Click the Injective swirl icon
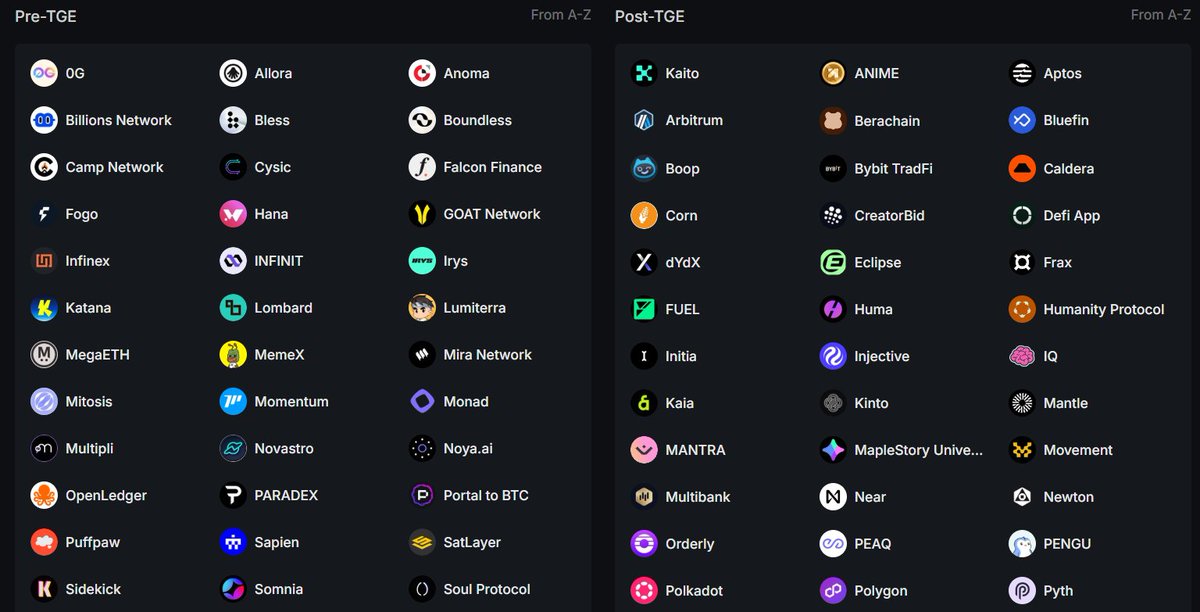This screenshot has width=1200, height=612. (833, 355)
